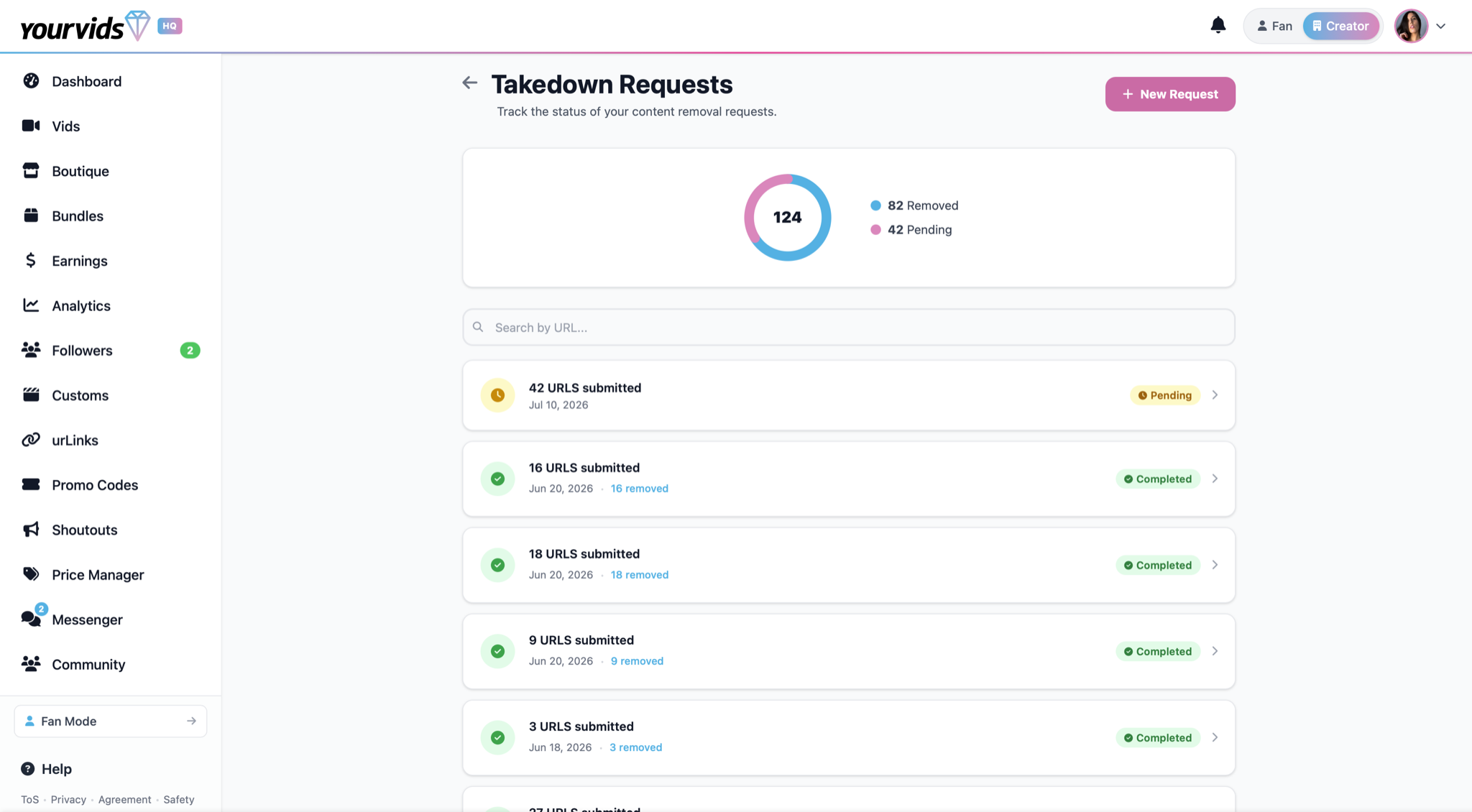The height and width of the screenshot is (812, 1472).
Task: Open the Privacy link
Action: 68,800
